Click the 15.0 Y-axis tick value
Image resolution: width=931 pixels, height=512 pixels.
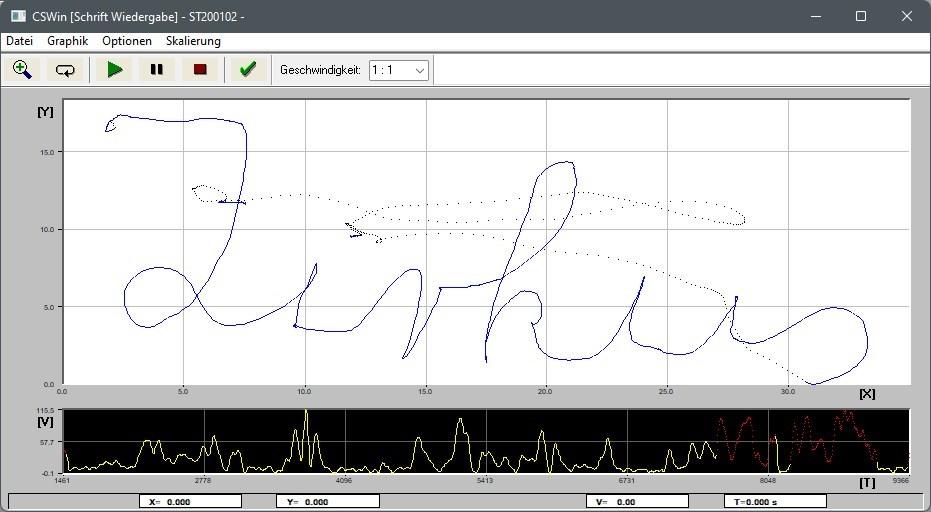[x=48, y=152]
